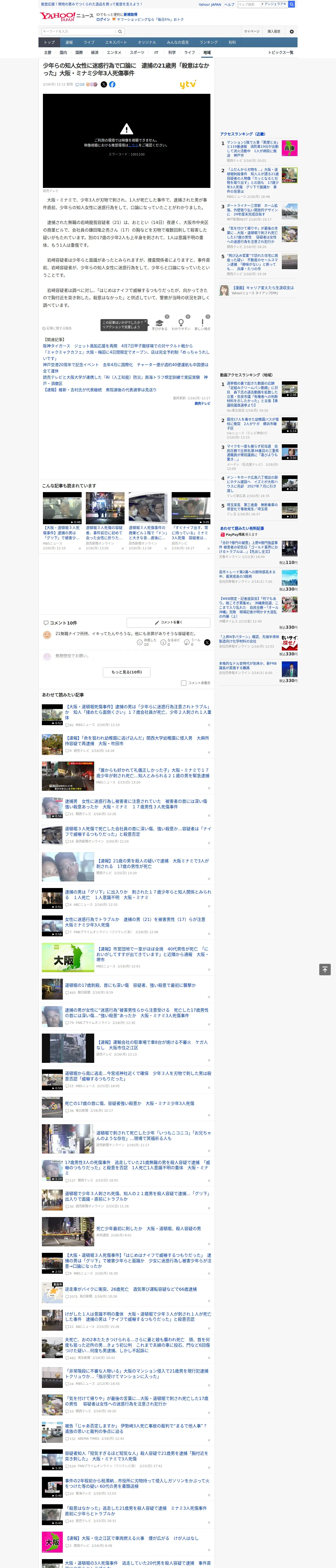This screenshot has width=336, height=1568.
Task: Click the 記事に関する報告 link
Action: [57, 328]
